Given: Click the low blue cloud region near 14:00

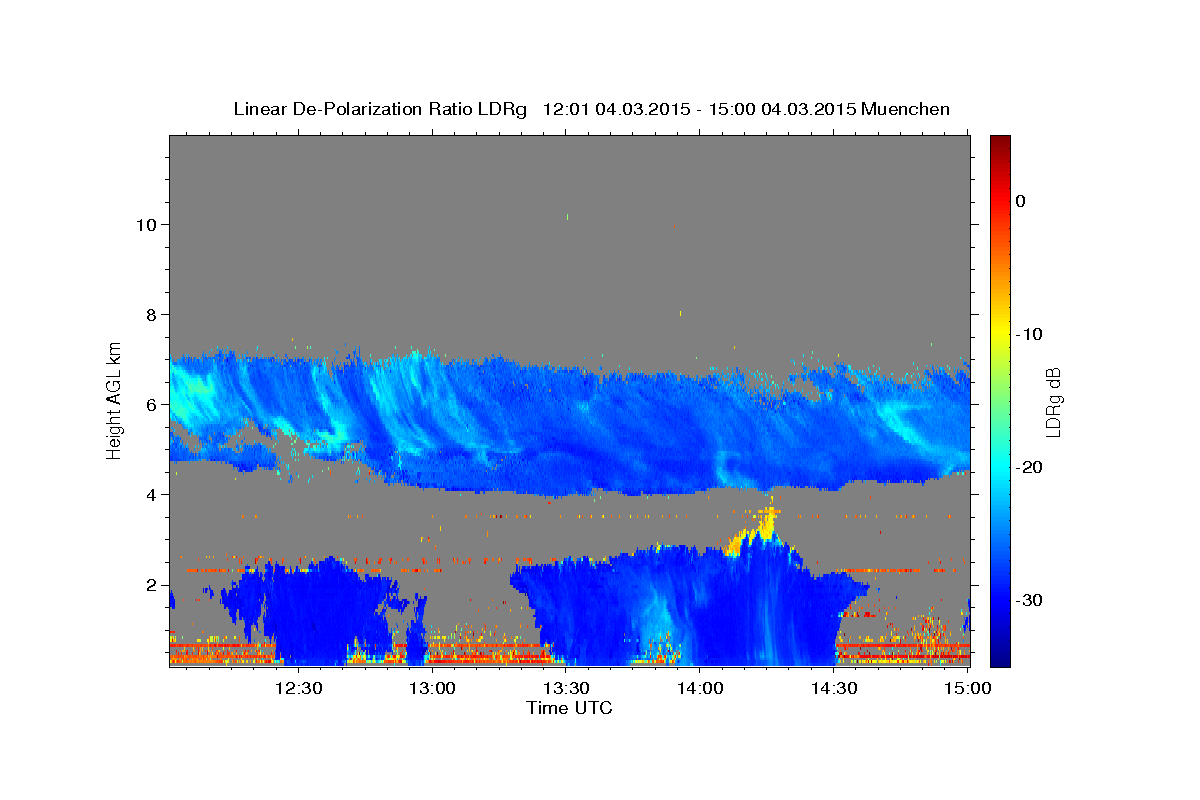Looking at the screenshot, I should tap(690, 605).
